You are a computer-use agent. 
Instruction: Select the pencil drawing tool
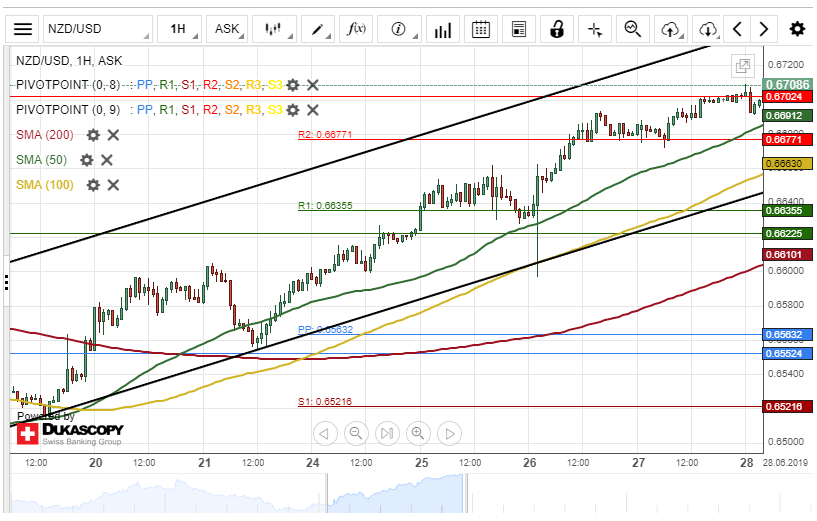click(x=320, y=29)
